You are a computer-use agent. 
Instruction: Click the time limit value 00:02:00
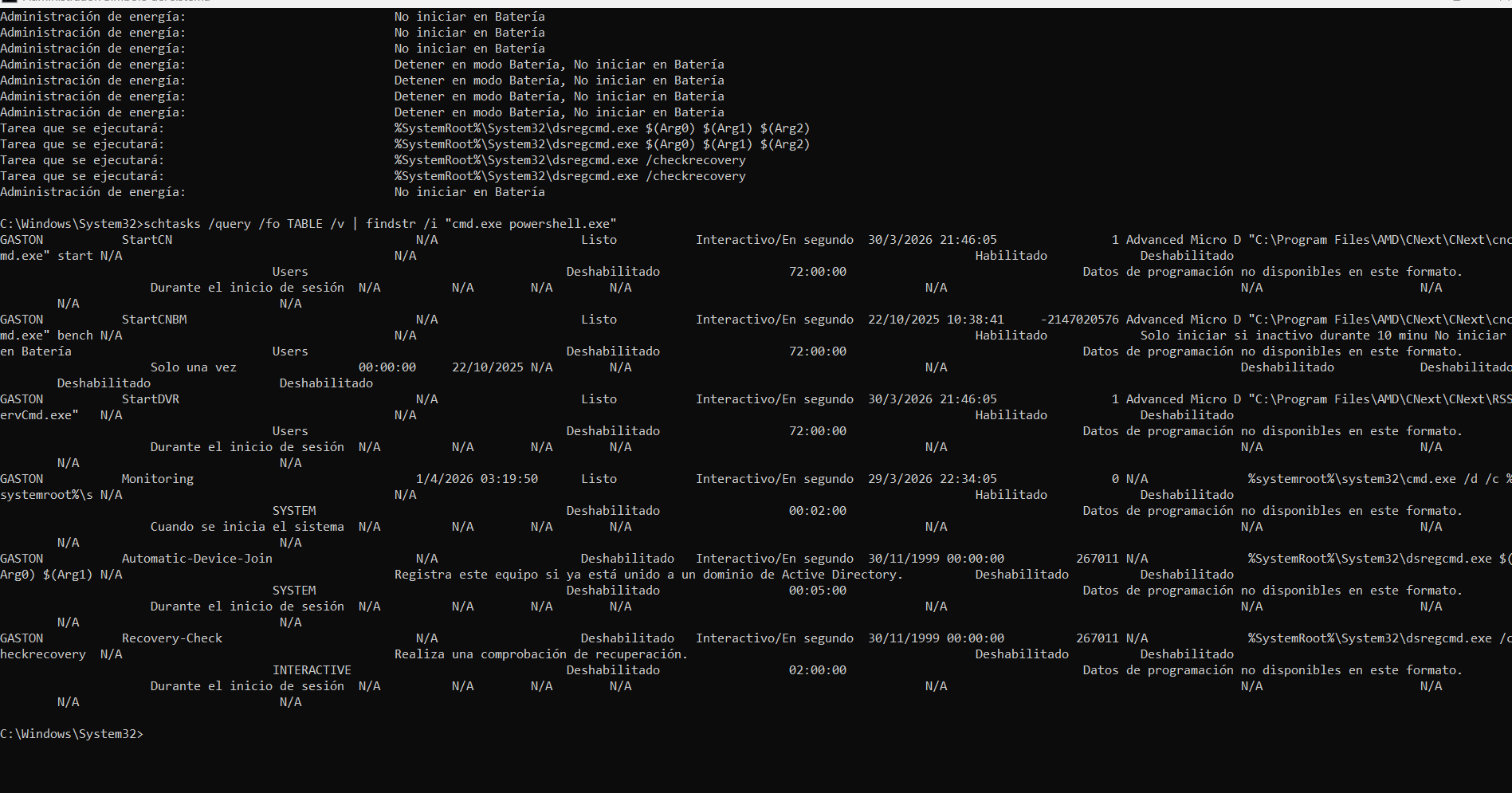point(818,511)
